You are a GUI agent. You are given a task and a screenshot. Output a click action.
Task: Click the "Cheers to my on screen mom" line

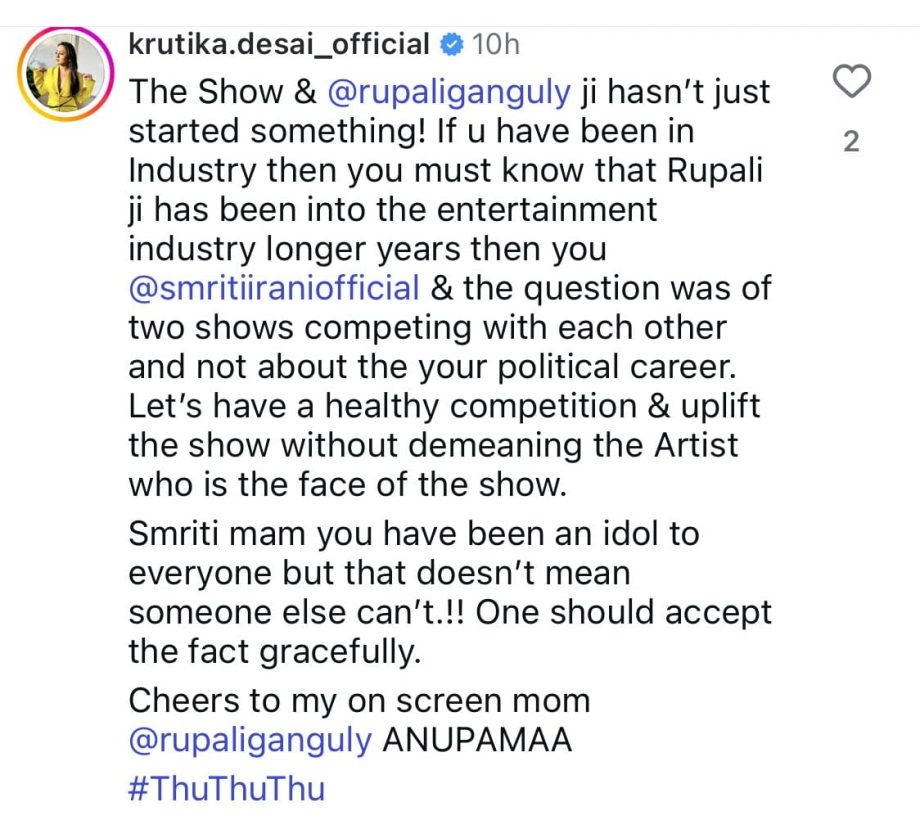pyautogui.click(x=359, y=700)
